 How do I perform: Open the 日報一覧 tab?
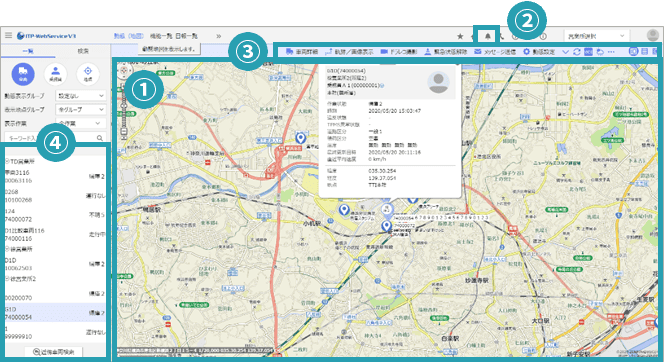186,36
